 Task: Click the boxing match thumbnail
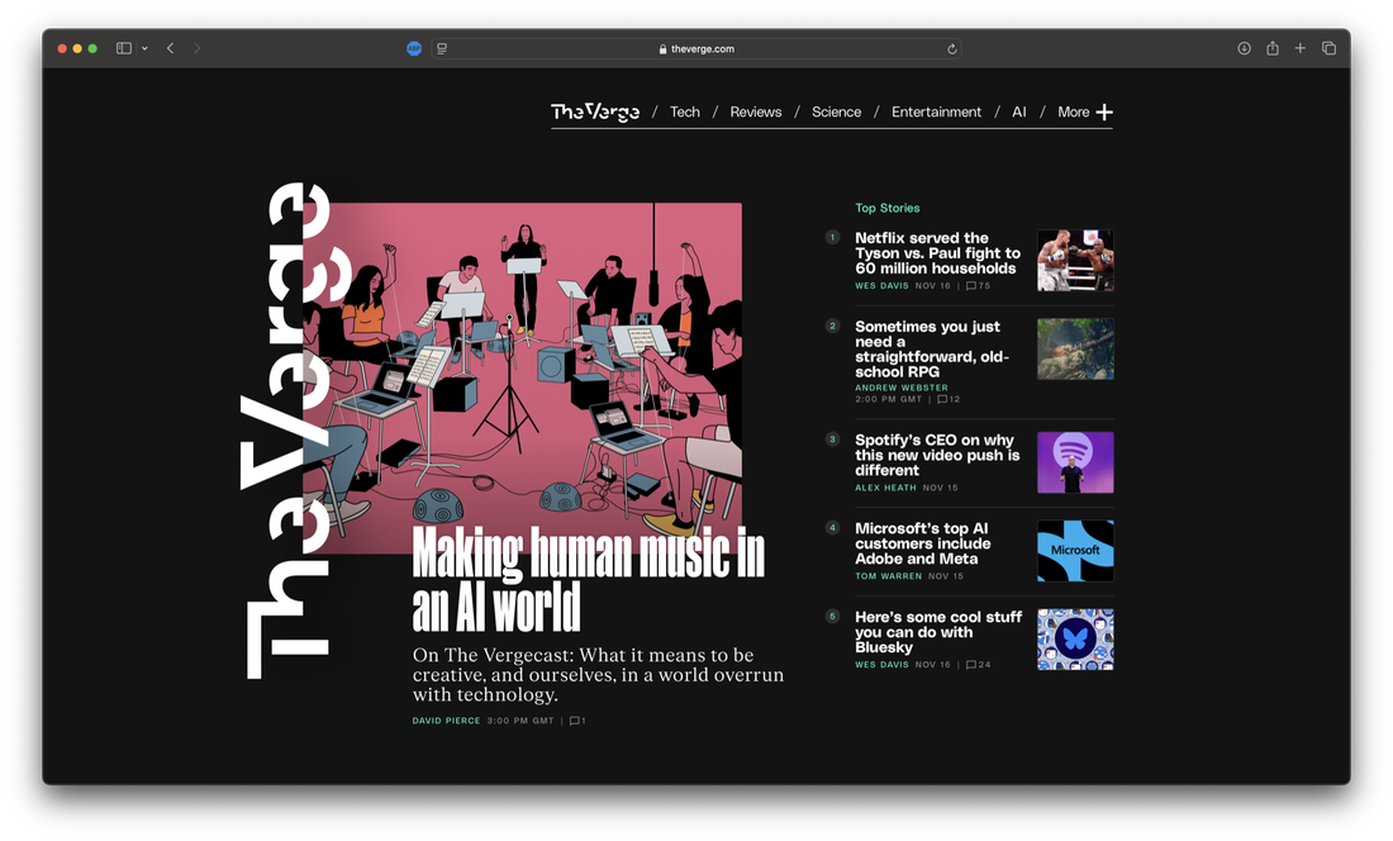pos(1075,260)
